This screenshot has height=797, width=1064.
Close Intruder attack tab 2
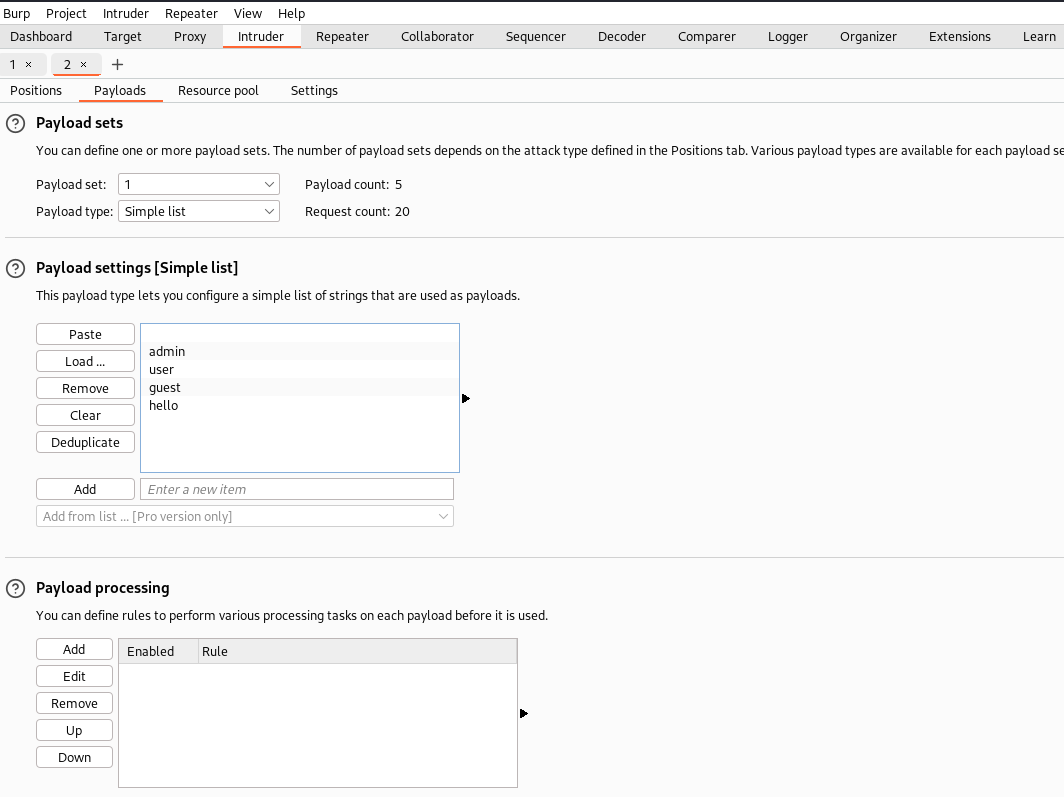click(x=83, y=64)
